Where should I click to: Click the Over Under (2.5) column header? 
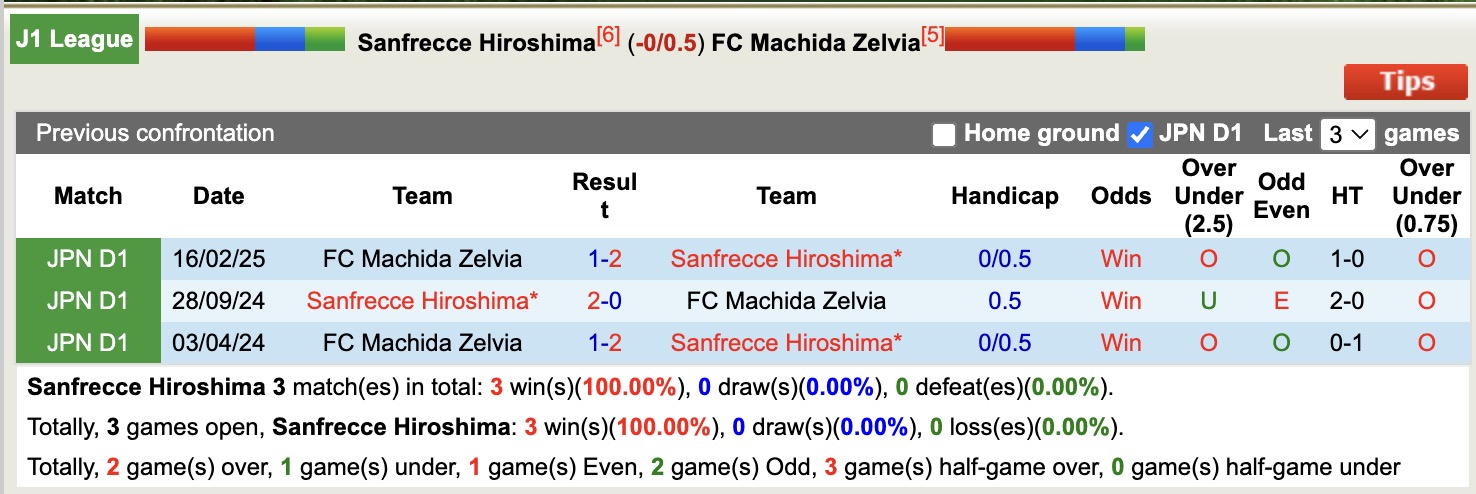coord(1209,196)
